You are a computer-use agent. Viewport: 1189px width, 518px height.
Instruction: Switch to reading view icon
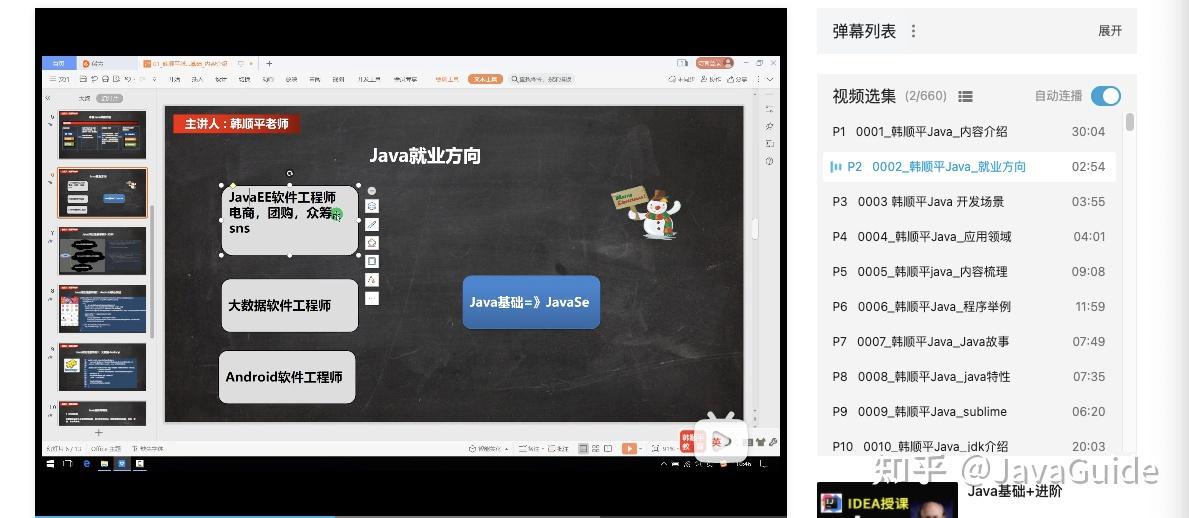tap(608, 448)
